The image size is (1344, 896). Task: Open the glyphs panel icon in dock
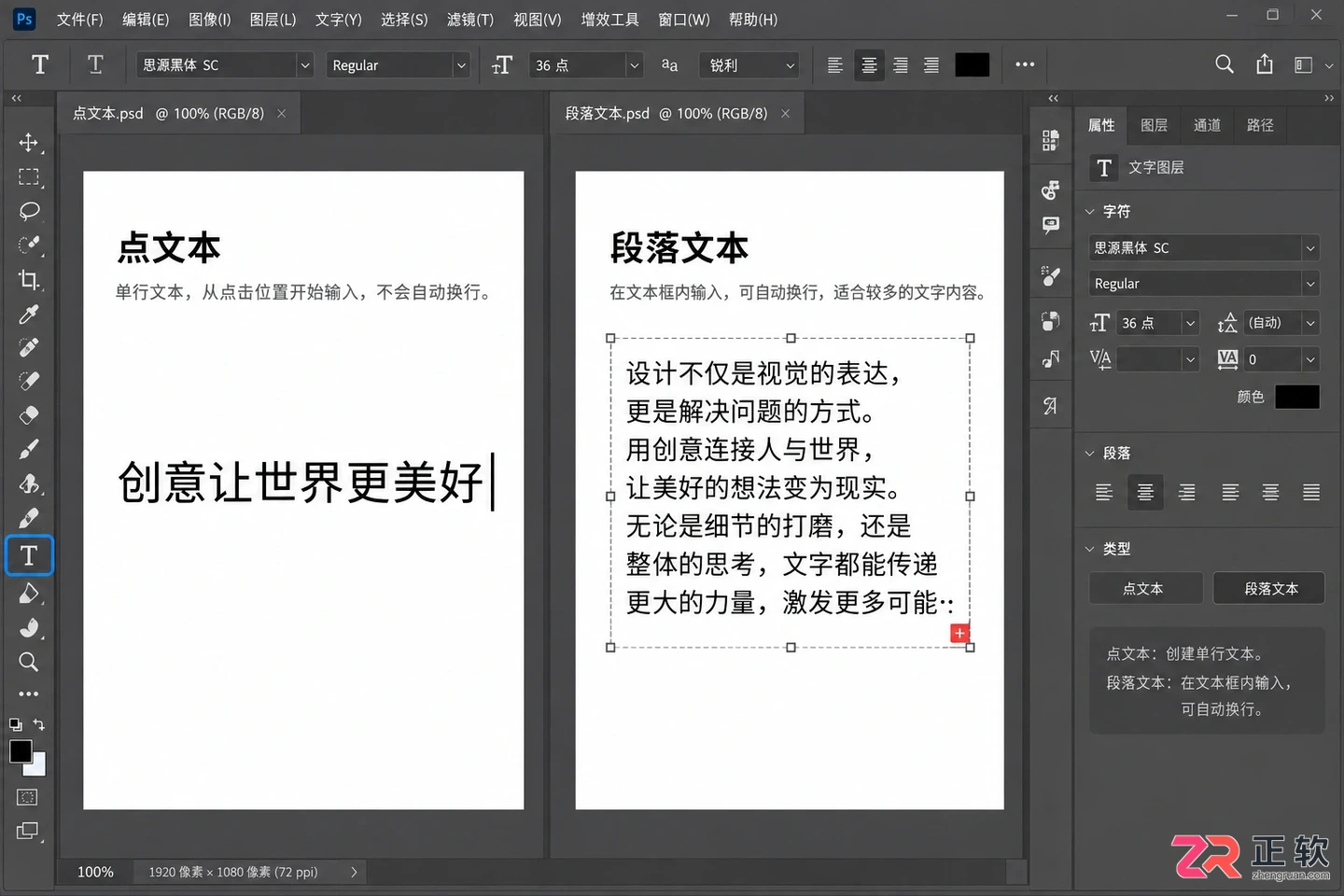pyautogui.click(x=1051, y=406)
